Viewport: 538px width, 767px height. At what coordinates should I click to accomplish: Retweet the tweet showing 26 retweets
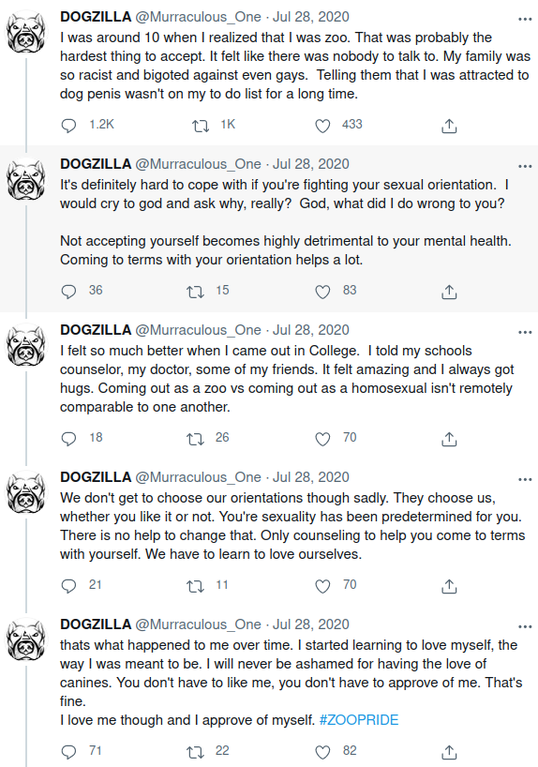[196, 439]
